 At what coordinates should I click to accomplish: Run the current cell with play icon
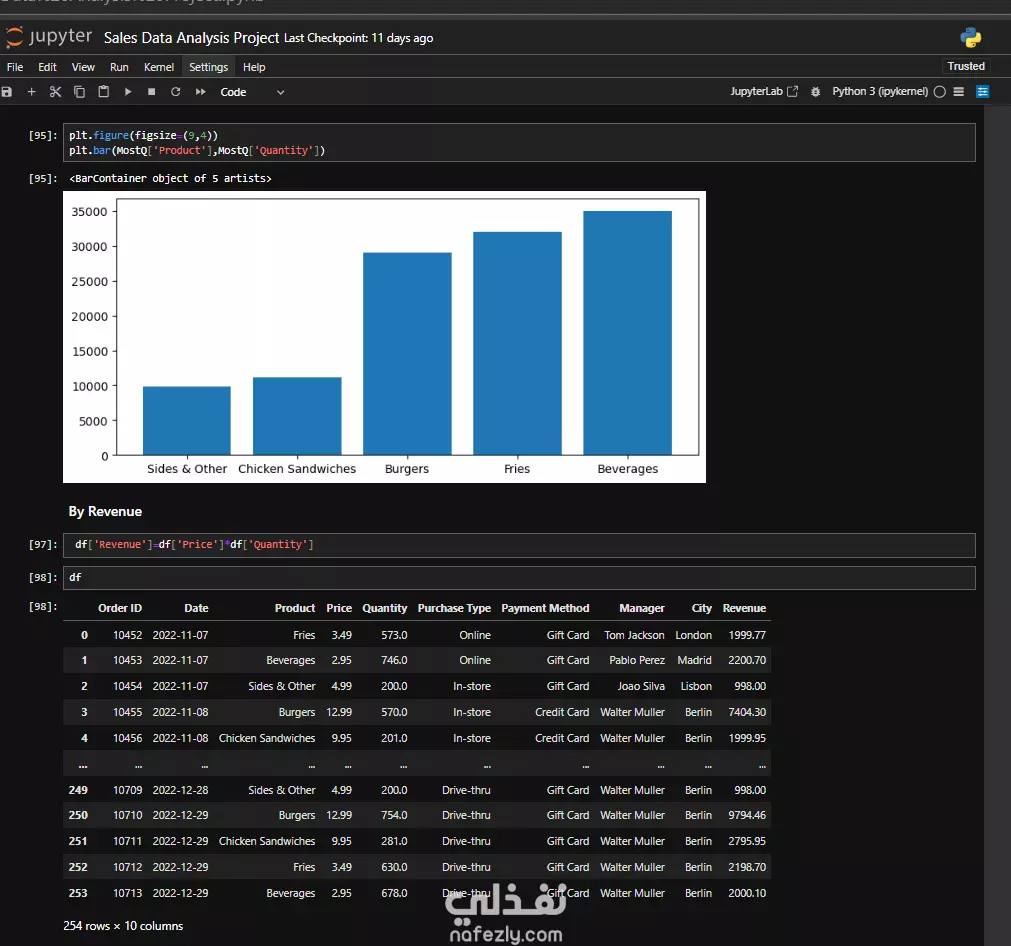[128, 92]
